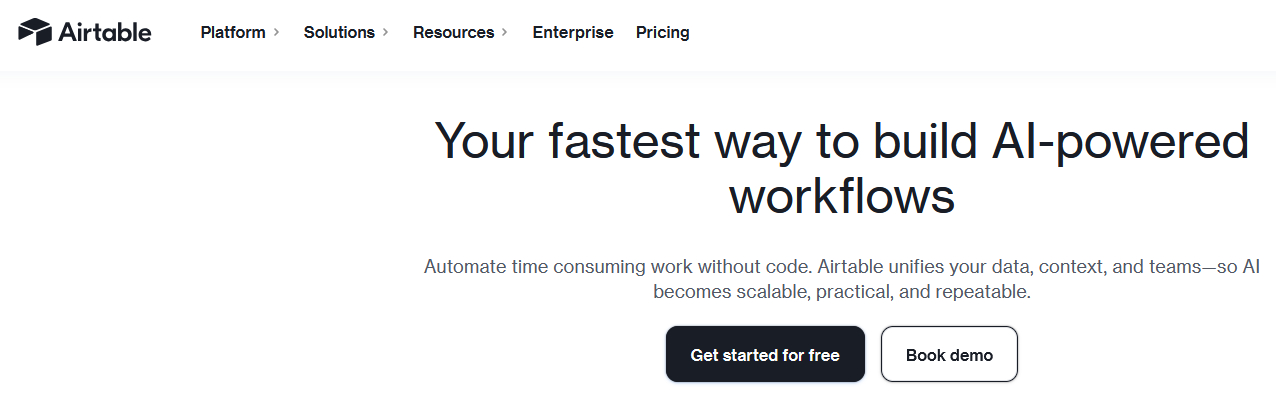This screenshot has width=1276, height=400.
Task: Open the Pricing page link
Action: coord(663,32)
